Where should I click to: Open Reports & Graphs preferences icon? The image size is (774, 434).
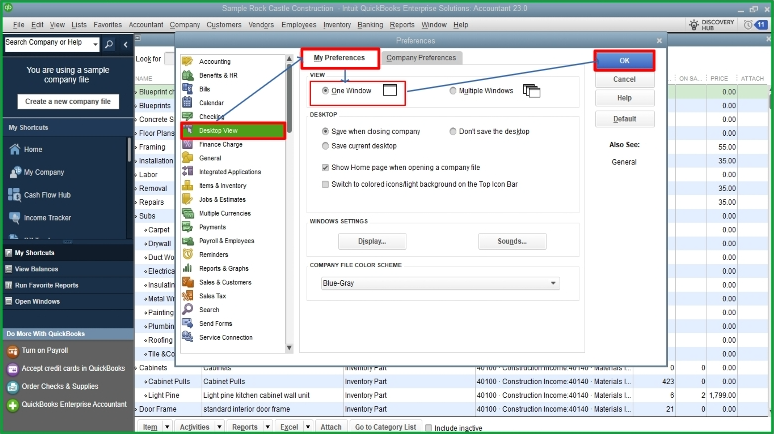(x=188, y=269)
